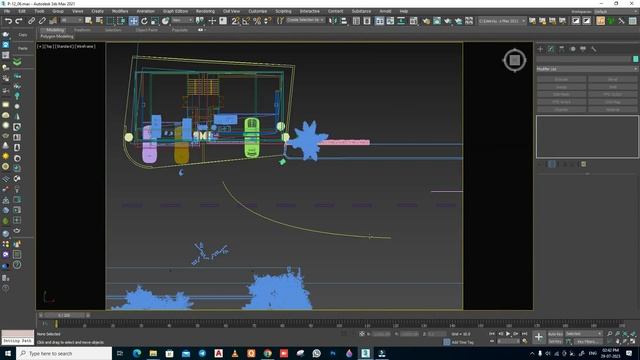Open the reference coordinate system dropdown
This screenshot has width=640, height=360.
(182, 20)
